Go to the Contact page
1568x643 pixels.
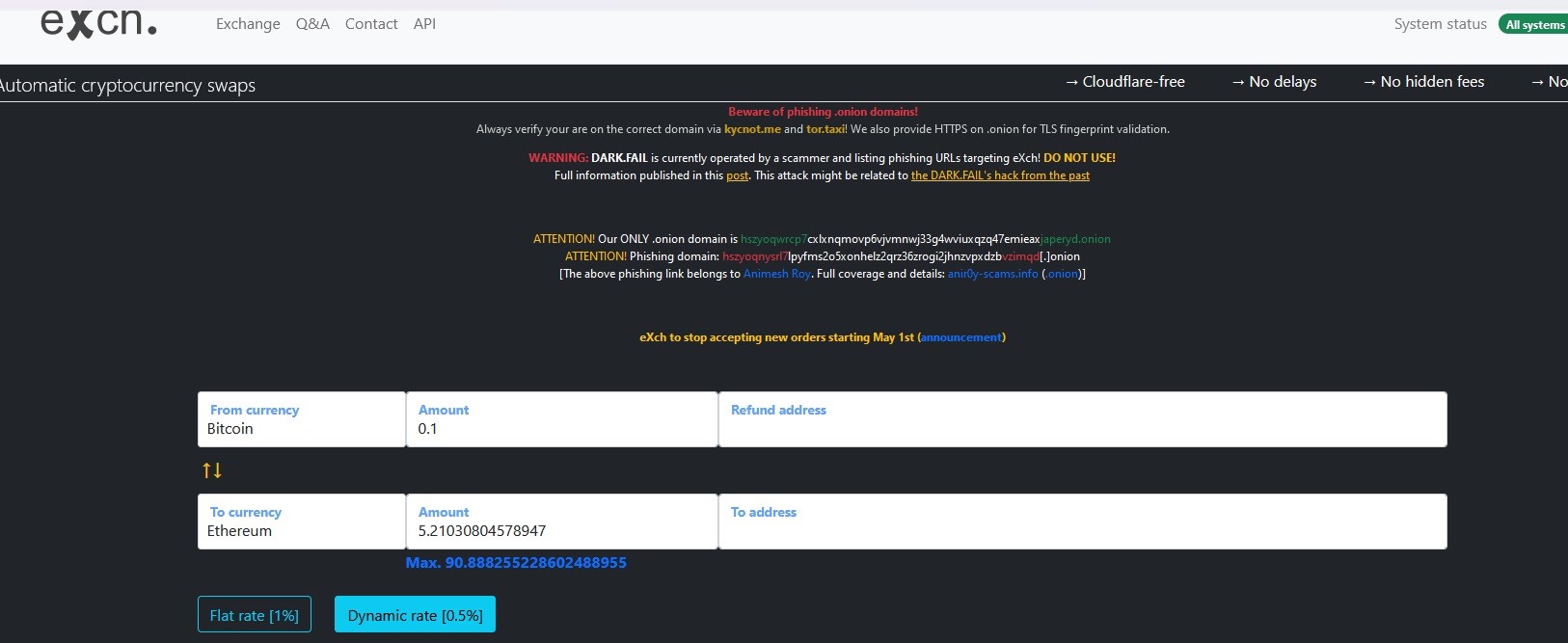tap(371, 24)
